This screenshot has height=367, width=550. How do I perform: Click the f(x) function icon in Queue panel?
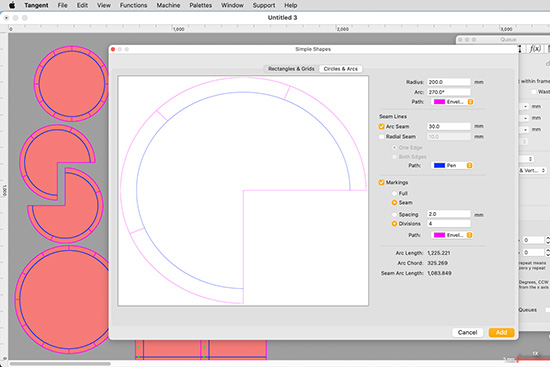(x=535, y=49)
